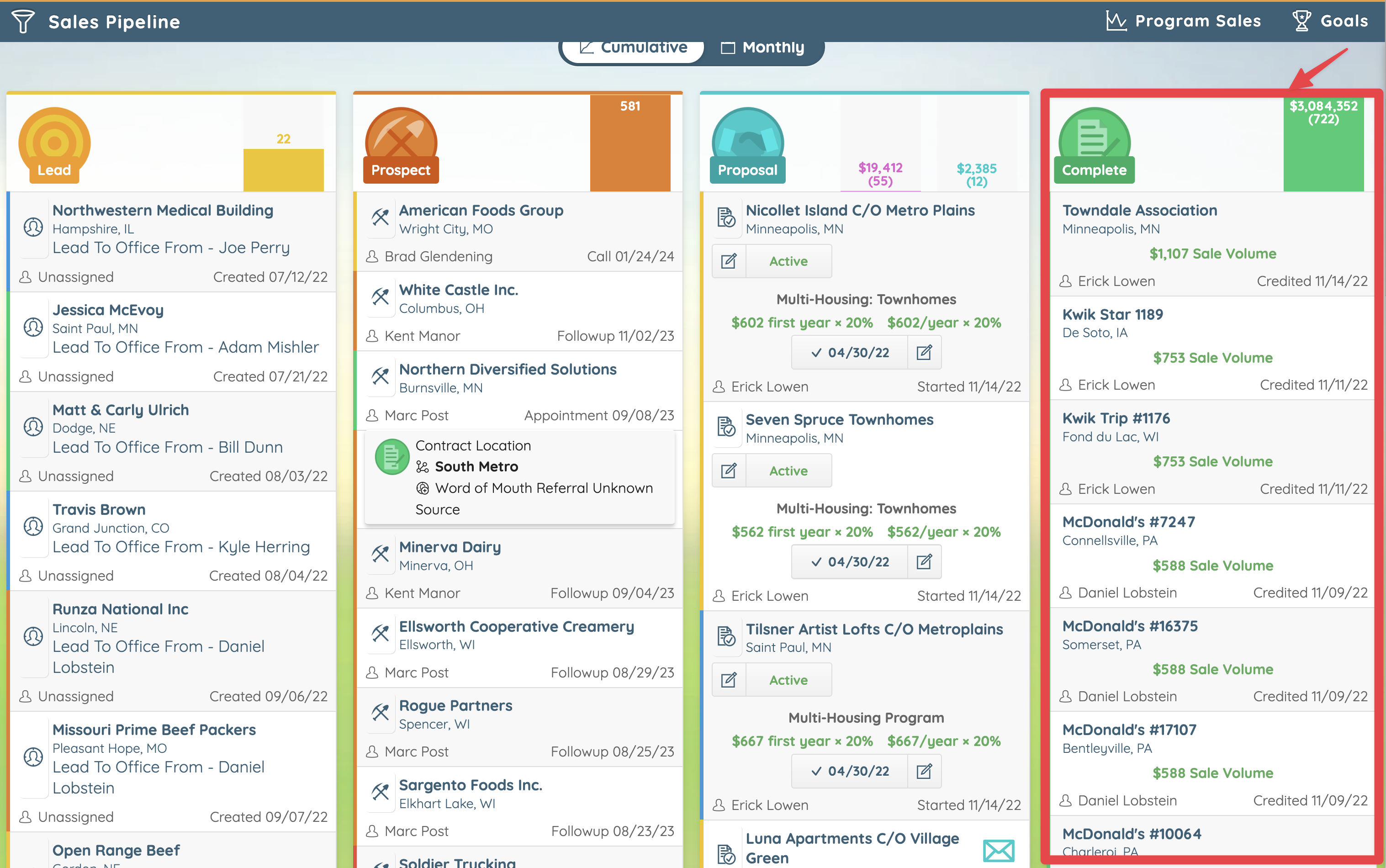
Task: Open Open Range Beef lead
Action: tap(116, 850)
